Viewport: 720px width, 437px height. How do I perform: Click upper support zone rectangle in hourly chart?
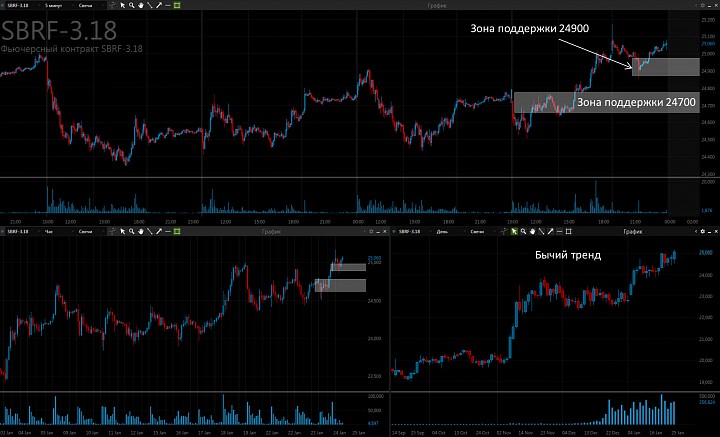tap(348, 267)
